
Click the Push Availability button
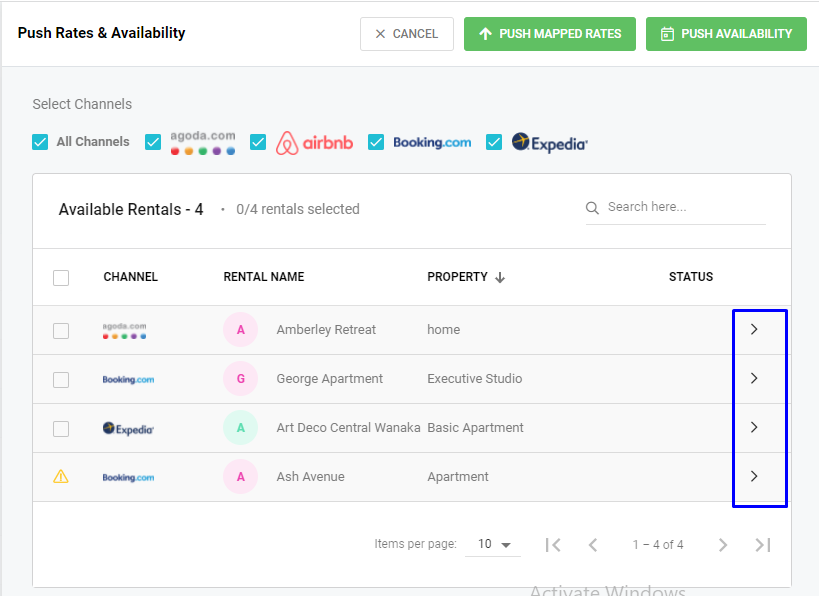pyautogui.click(x=726, y=34)
